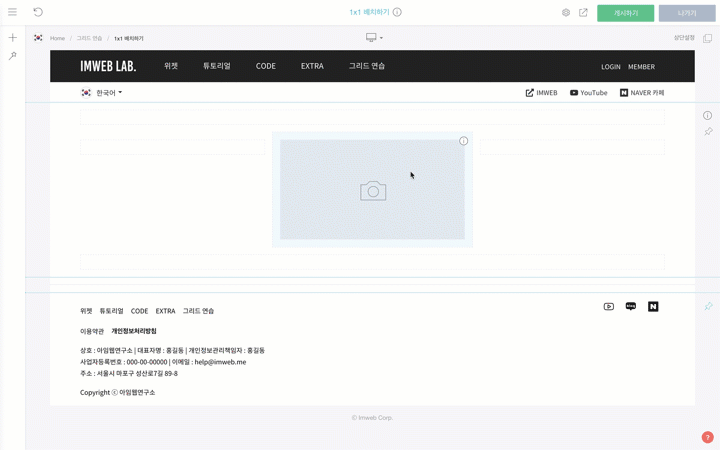Screen dimensions: 720x450
Task: Click footer EXTRA link
Action: (x=165, y=311)
